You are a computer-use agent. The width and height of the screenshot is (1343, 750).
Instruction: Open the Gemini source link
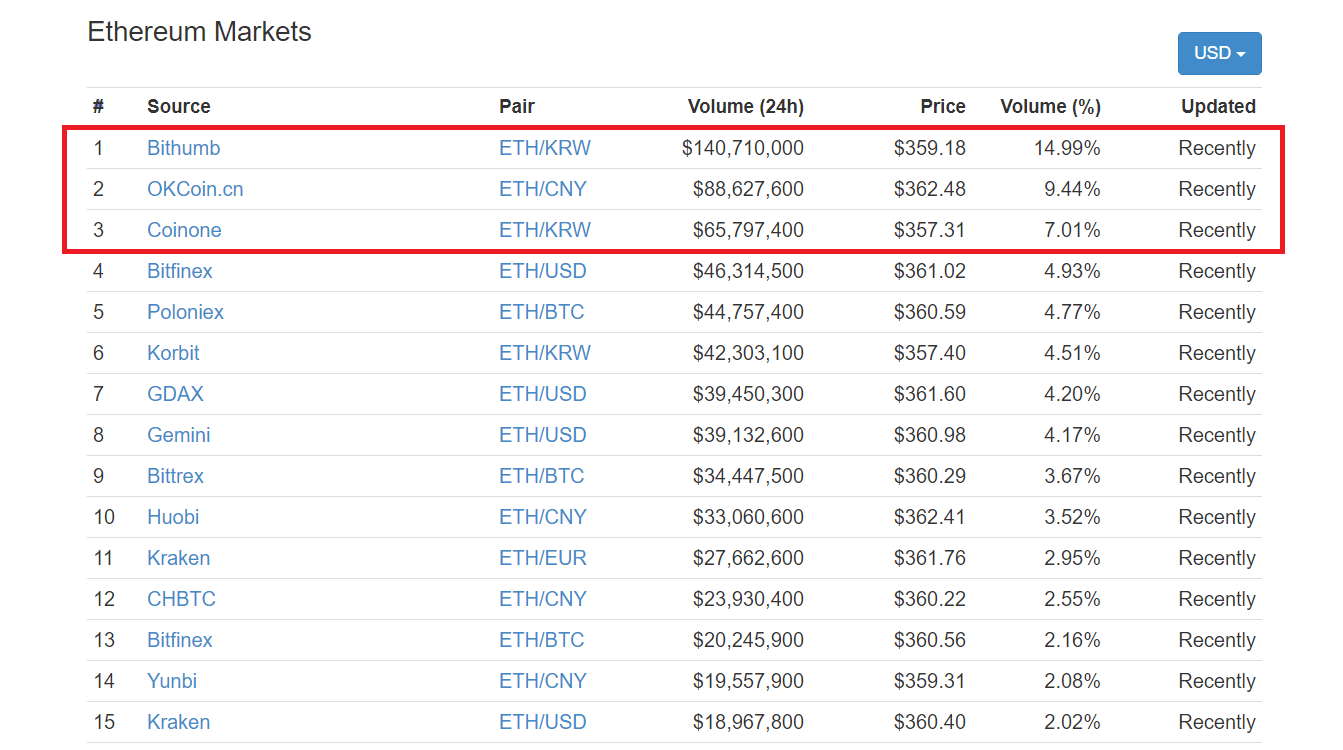[x=178, y=435]
